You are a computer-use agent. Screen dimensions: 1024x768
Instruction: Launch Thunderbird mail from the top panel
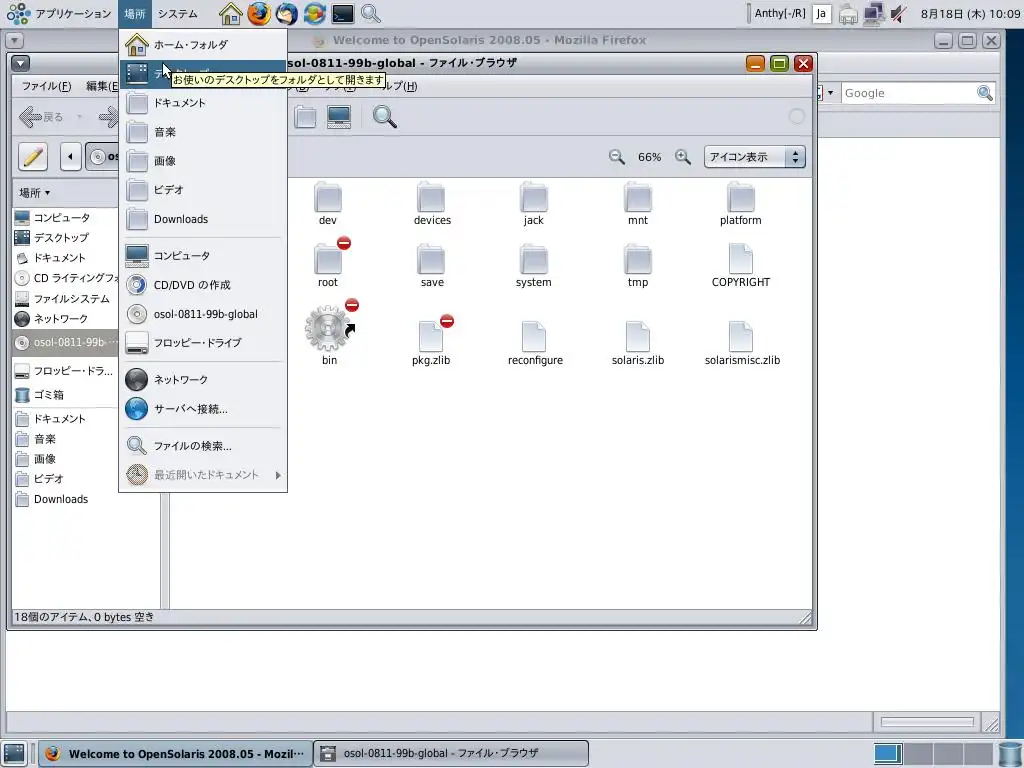click(x=286, y=13)
